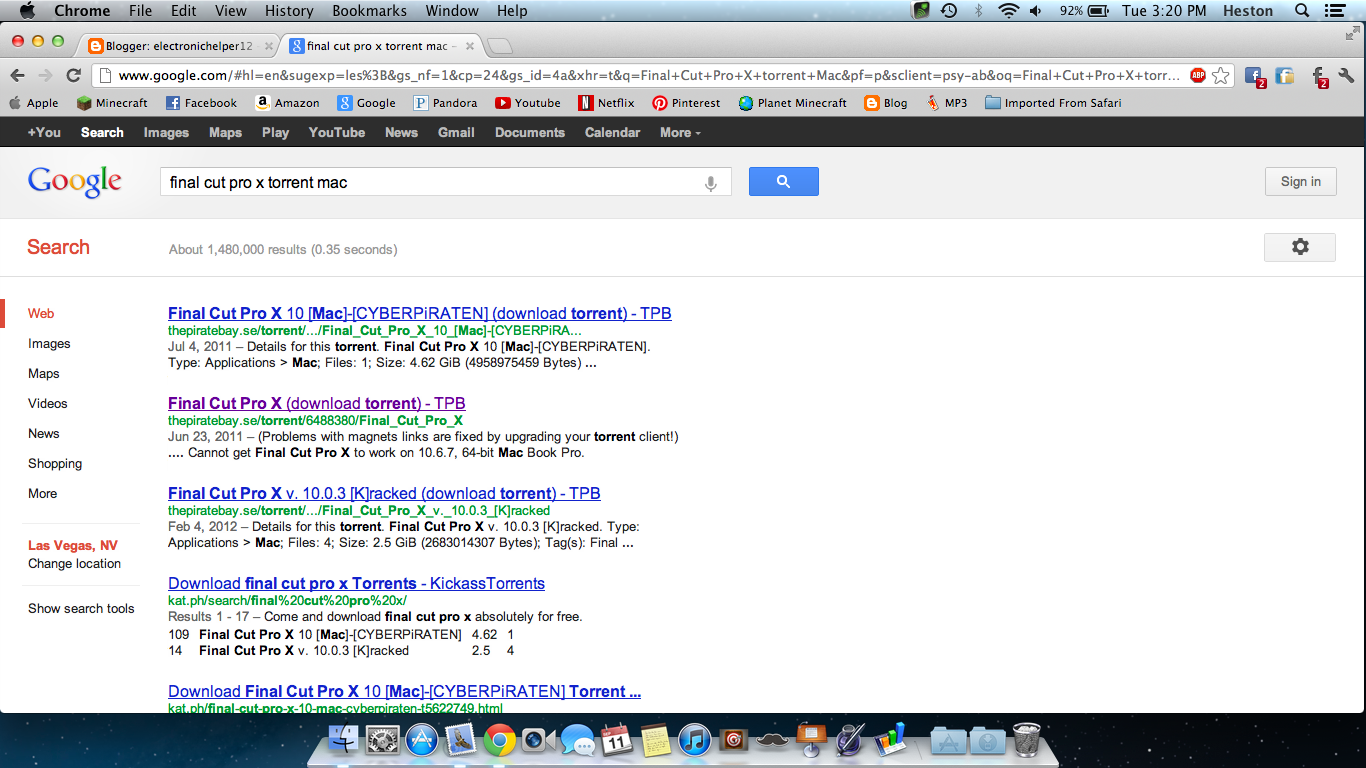Open the Planet Minecraft bookmark
The height and width of the screenshot is (768, 1366).
click(x=792, y=103)
